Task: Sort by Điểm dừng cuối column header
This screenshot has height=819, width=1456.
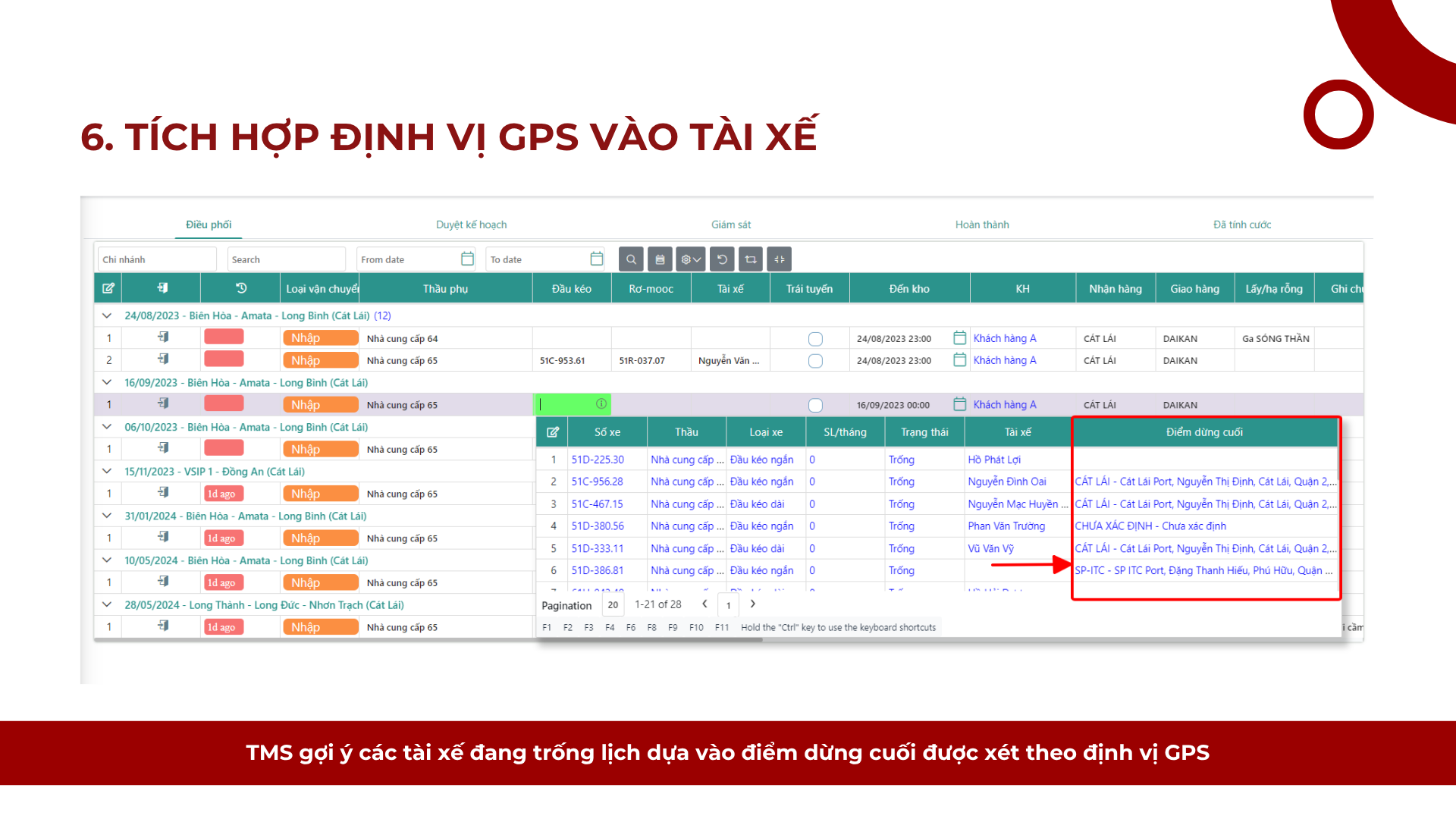Action: [x=1204, y=432]
